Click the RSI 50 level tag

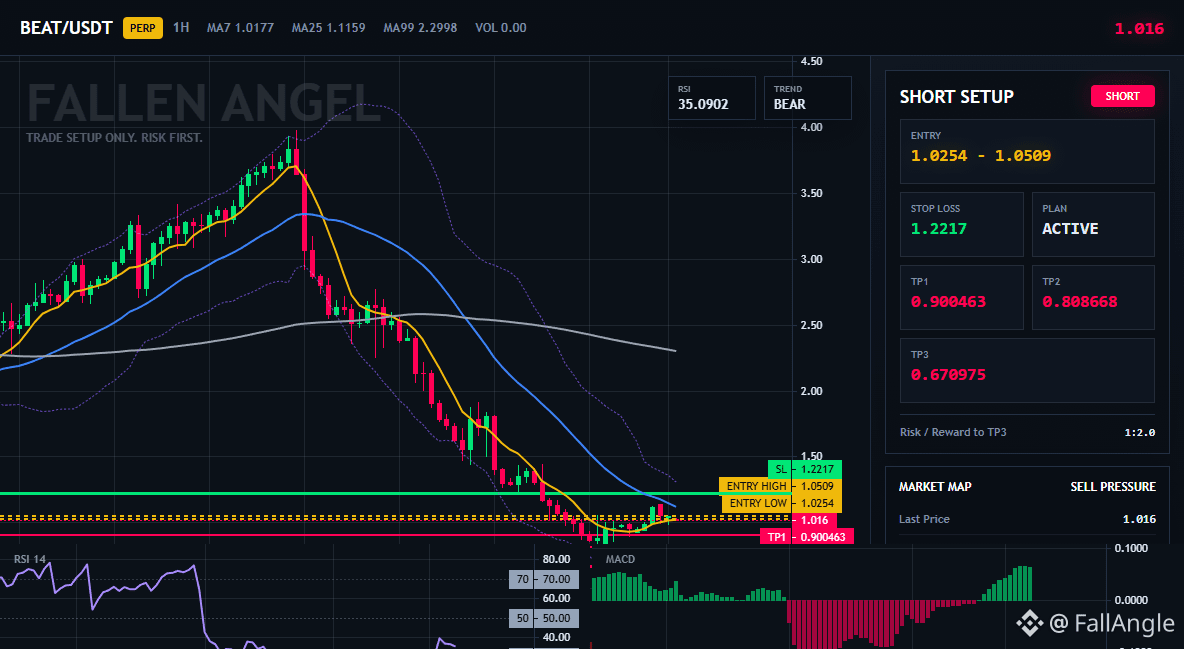point(544,618)
